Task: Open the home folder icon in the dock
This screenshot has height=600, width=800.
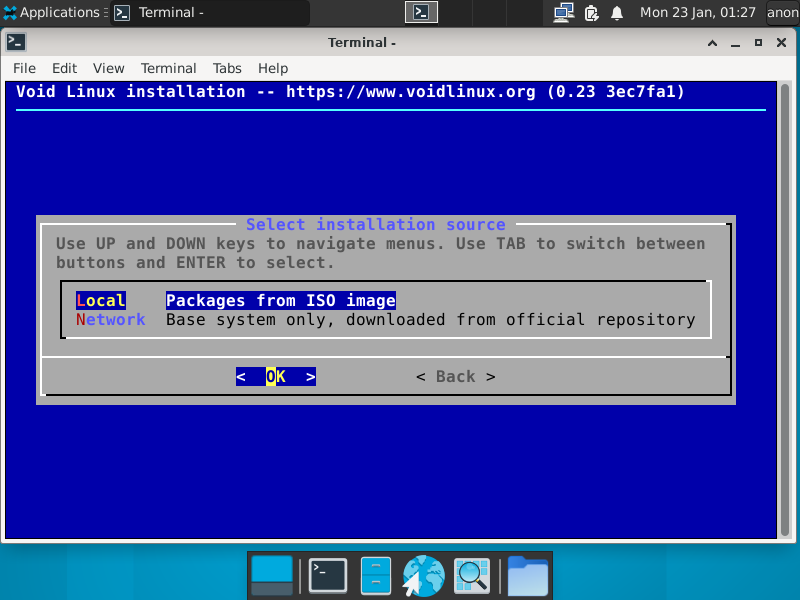Action: click(528, 576)
